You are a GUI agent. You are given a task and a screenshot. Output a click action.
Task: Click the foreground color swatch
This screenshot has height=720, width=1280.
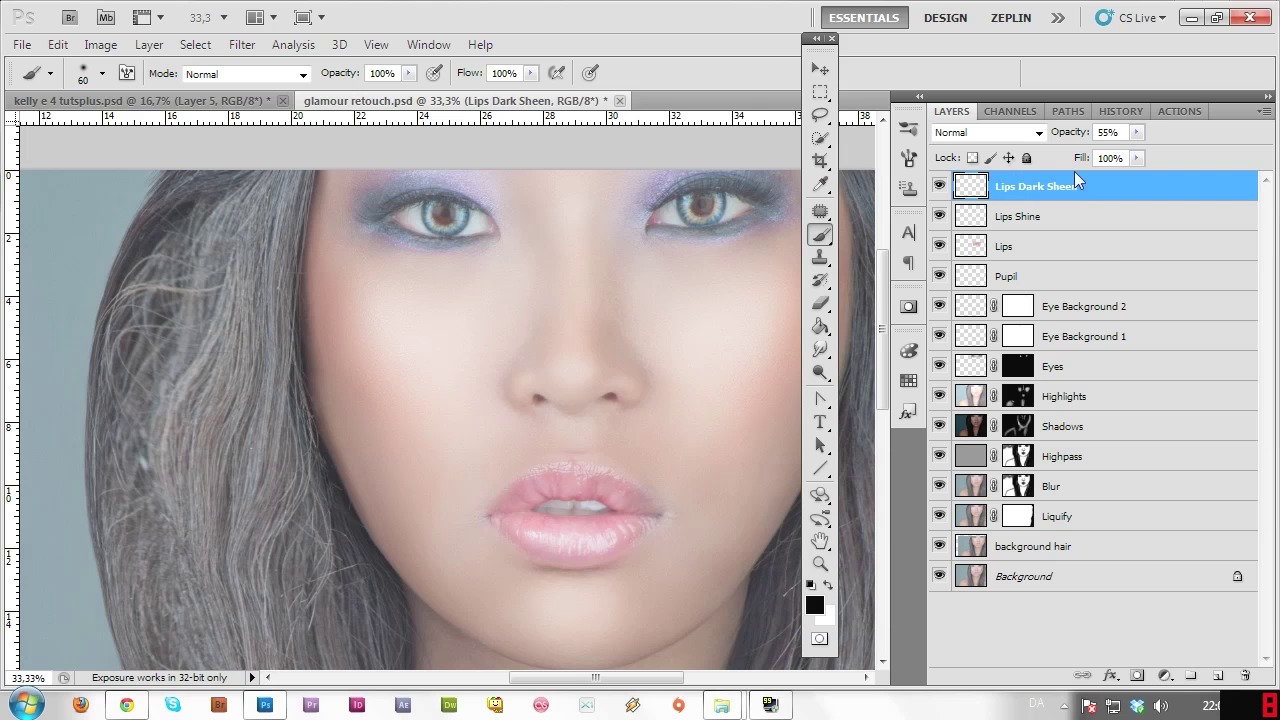coord(814,605)
